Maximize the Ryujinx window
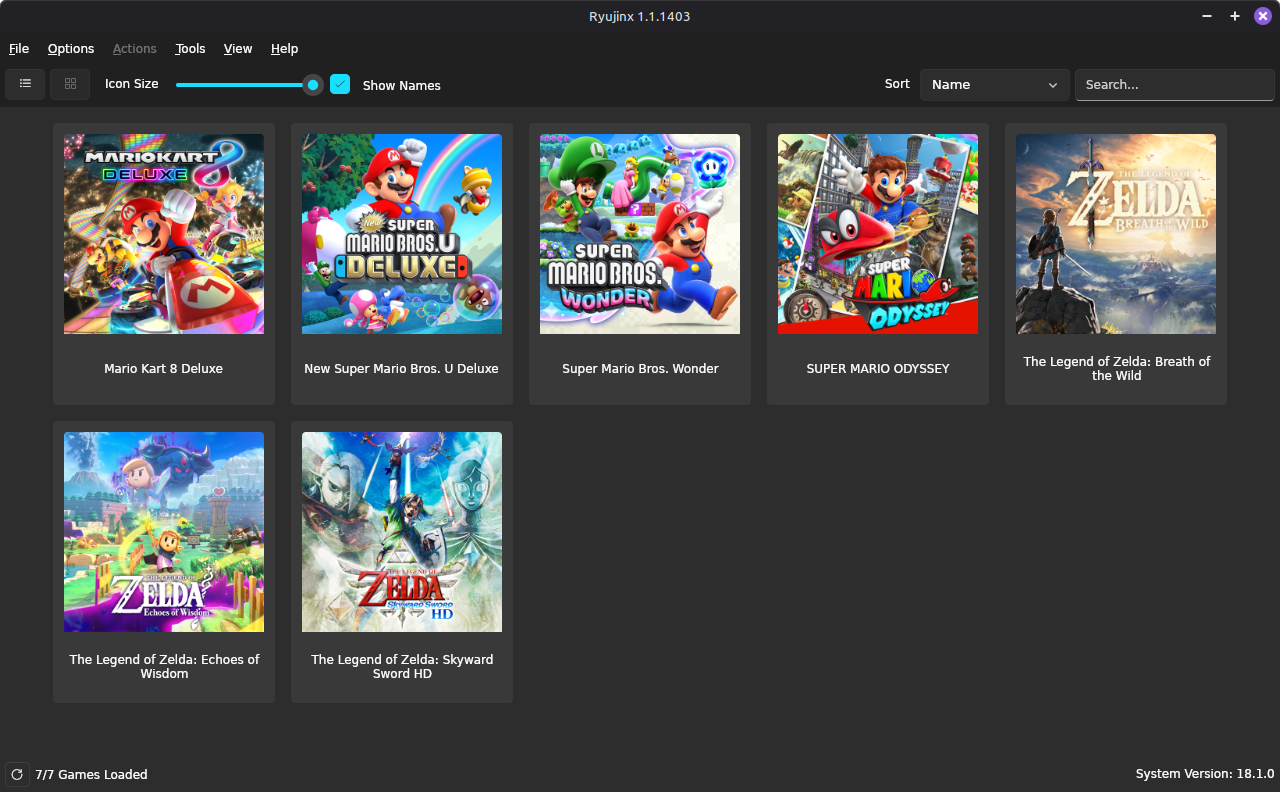 coord(1235,16)
